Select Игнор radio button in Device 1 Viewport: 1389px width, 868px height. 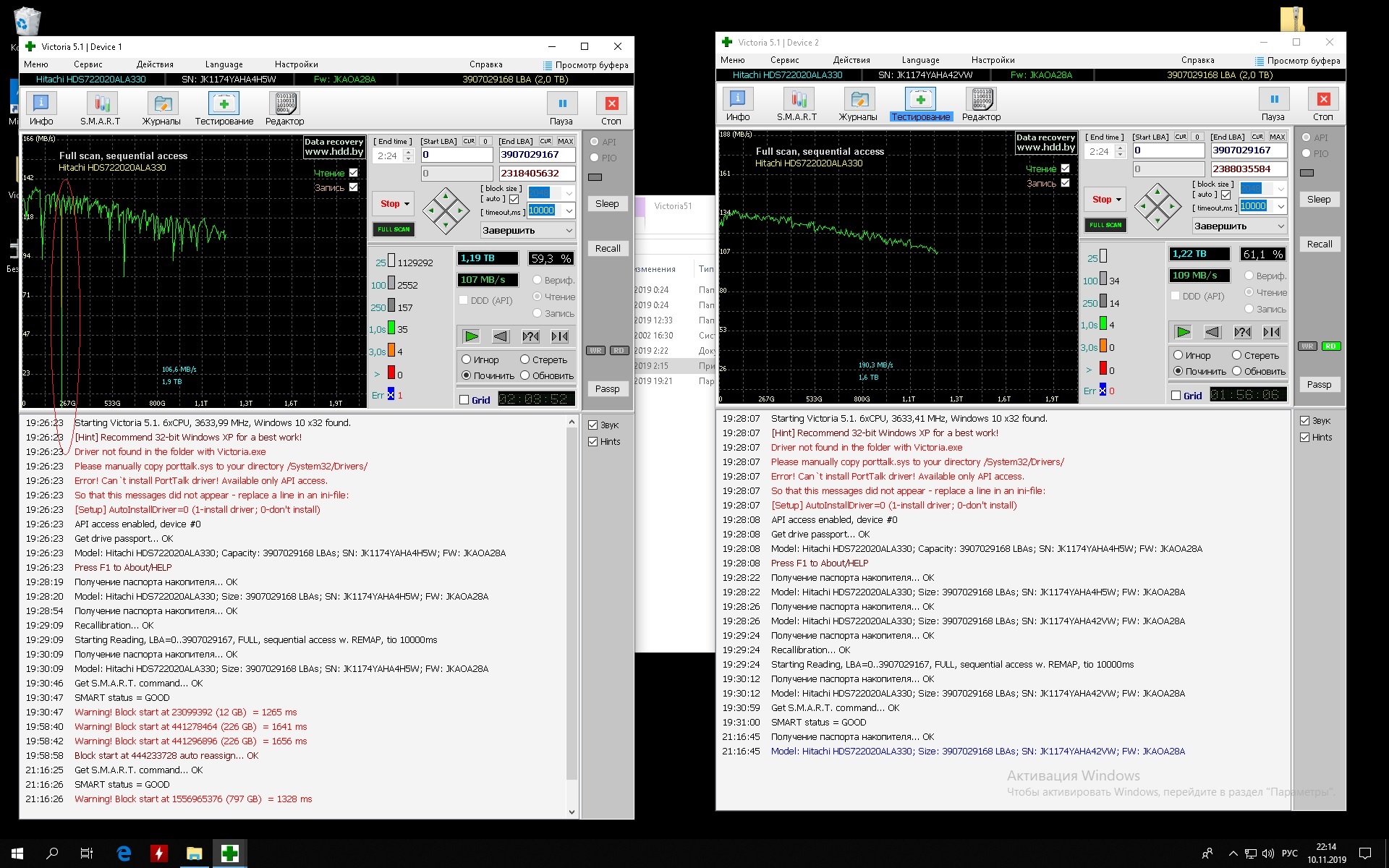467,359
